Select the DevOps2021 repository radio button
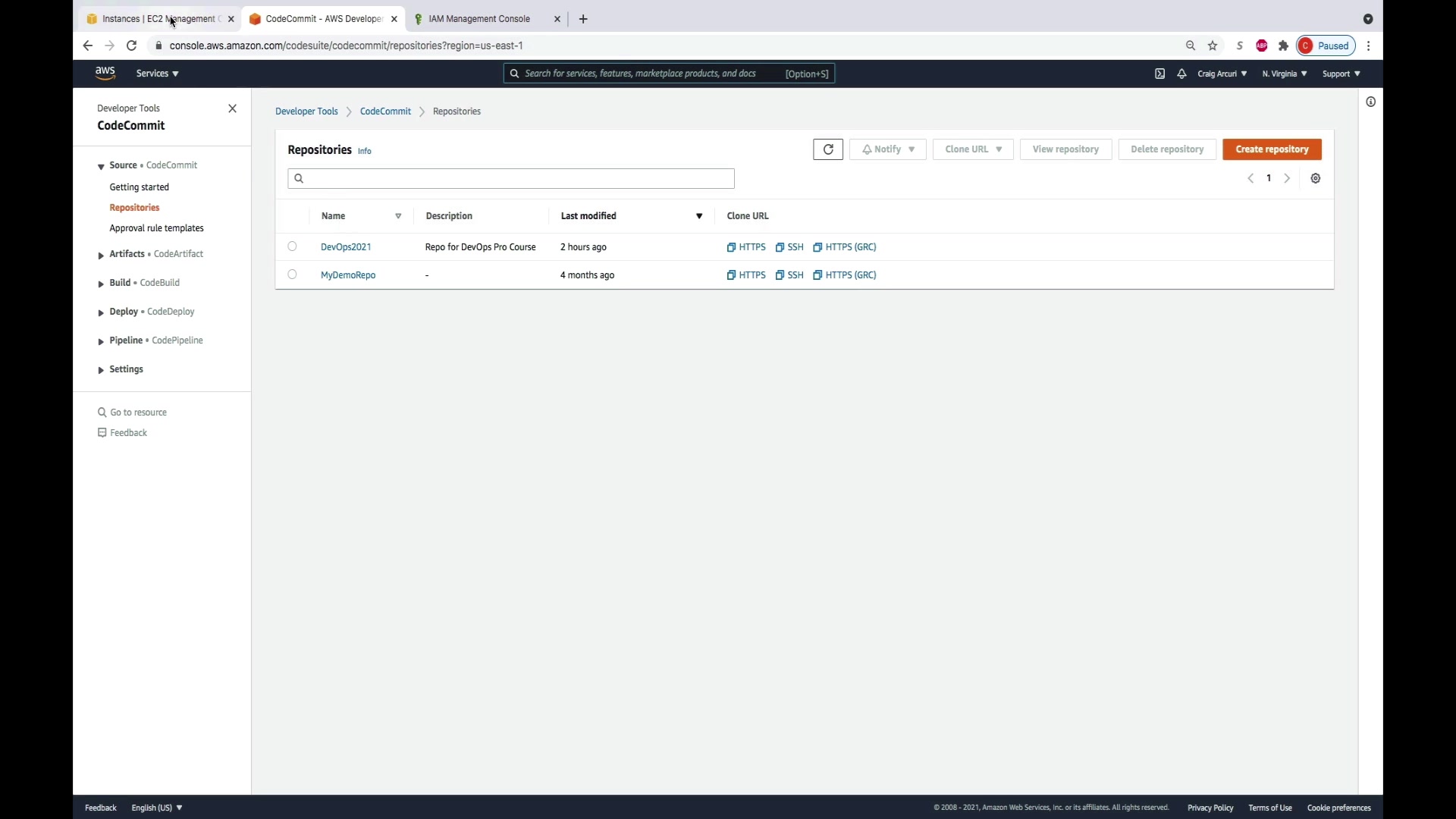 (x=292, y=246)
